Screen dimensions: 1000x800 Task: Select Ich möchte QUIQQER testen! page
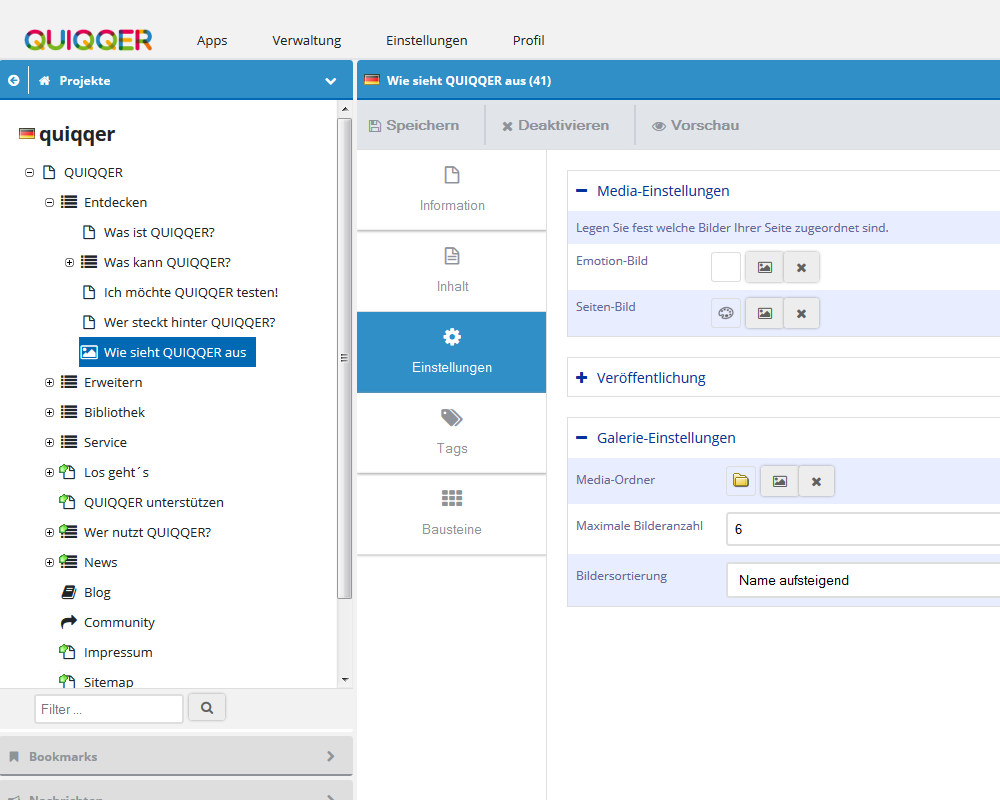click(191, 292)
